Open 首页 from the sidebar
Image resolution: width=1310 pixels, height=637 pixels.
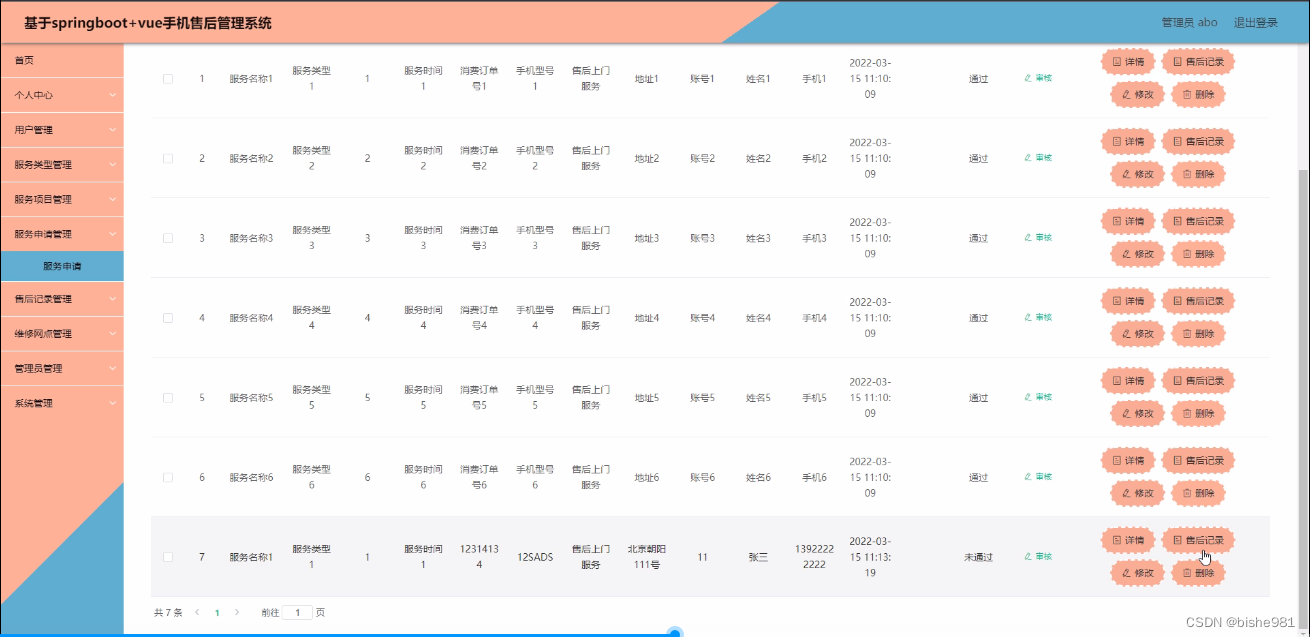(x=62, y=60)
